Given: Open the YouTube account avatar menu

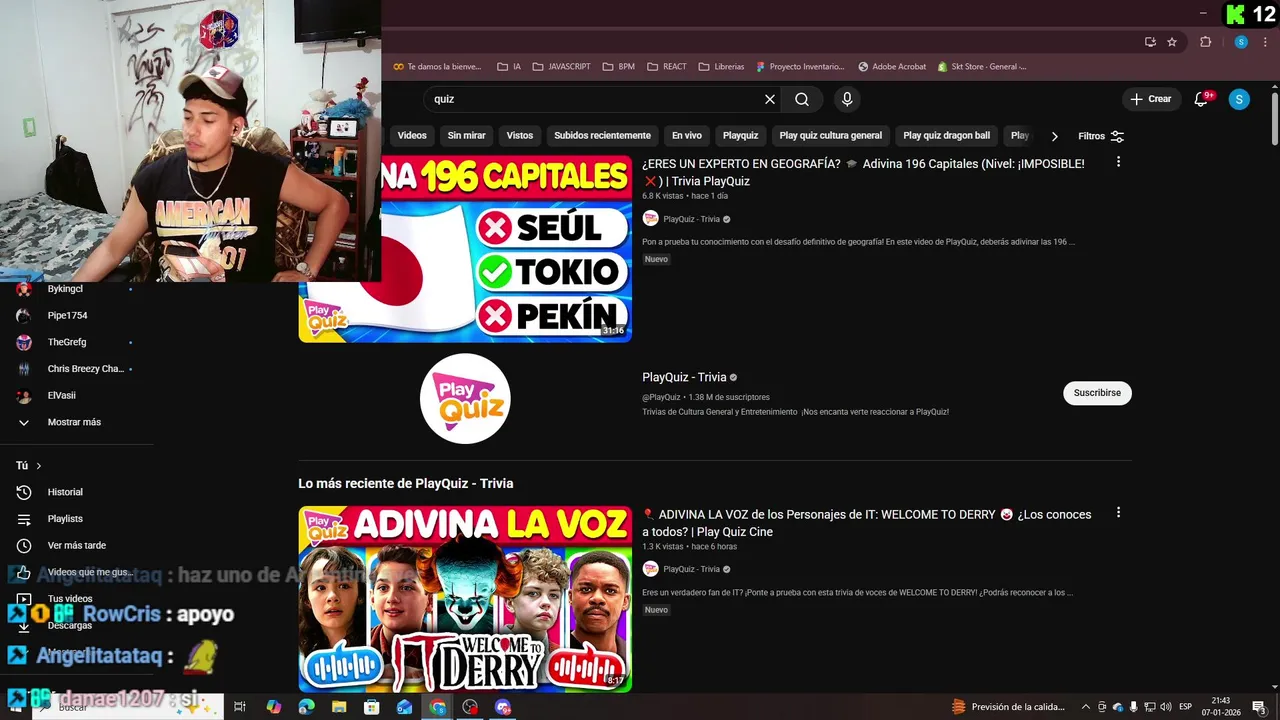Looking at the screenshot, I should point(1239,99).
